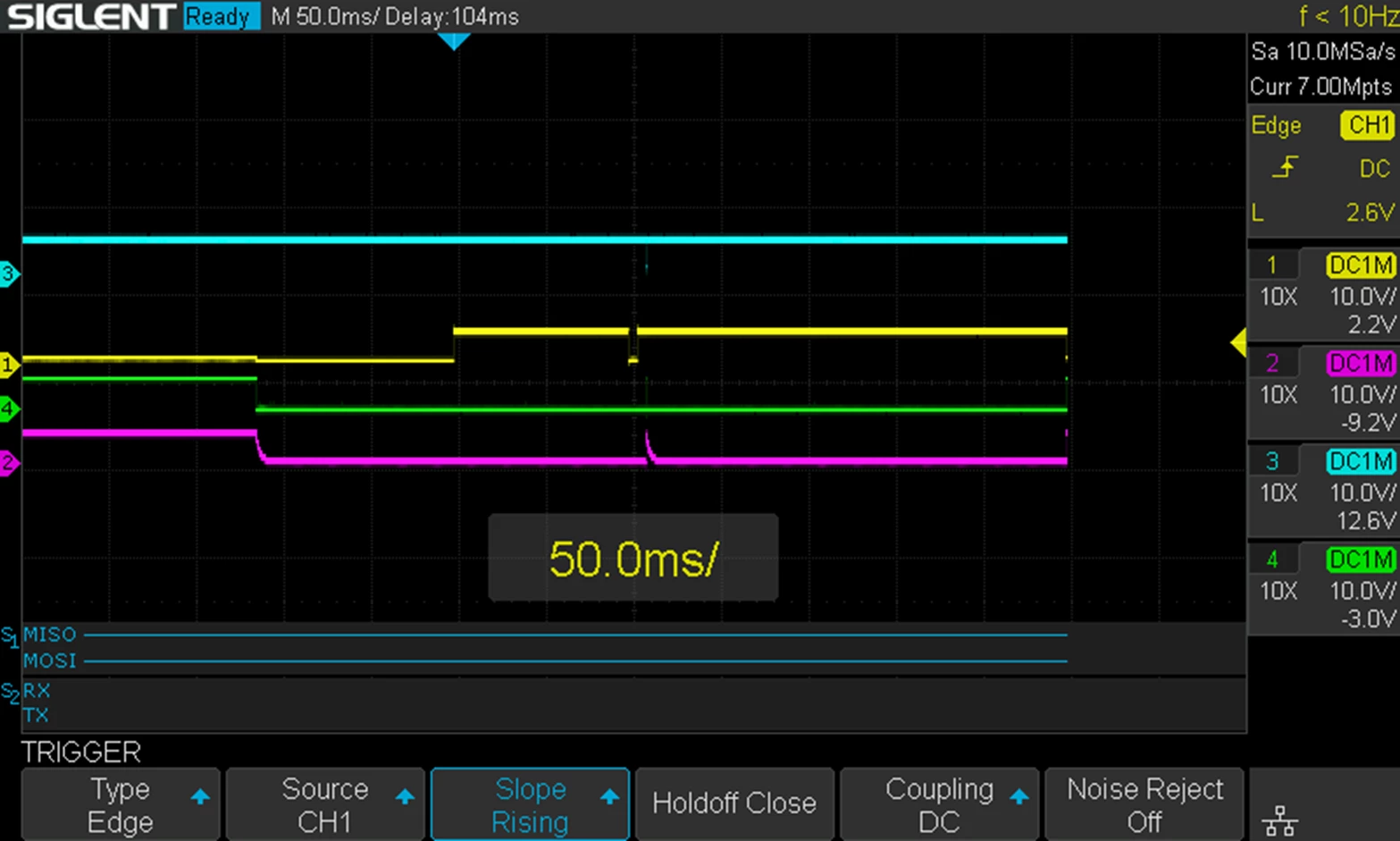The width and height of the screenshot is (1400, 841).
Task: Select channel 3 DC1M cyan badge
Action: [x=1361, y=462]
